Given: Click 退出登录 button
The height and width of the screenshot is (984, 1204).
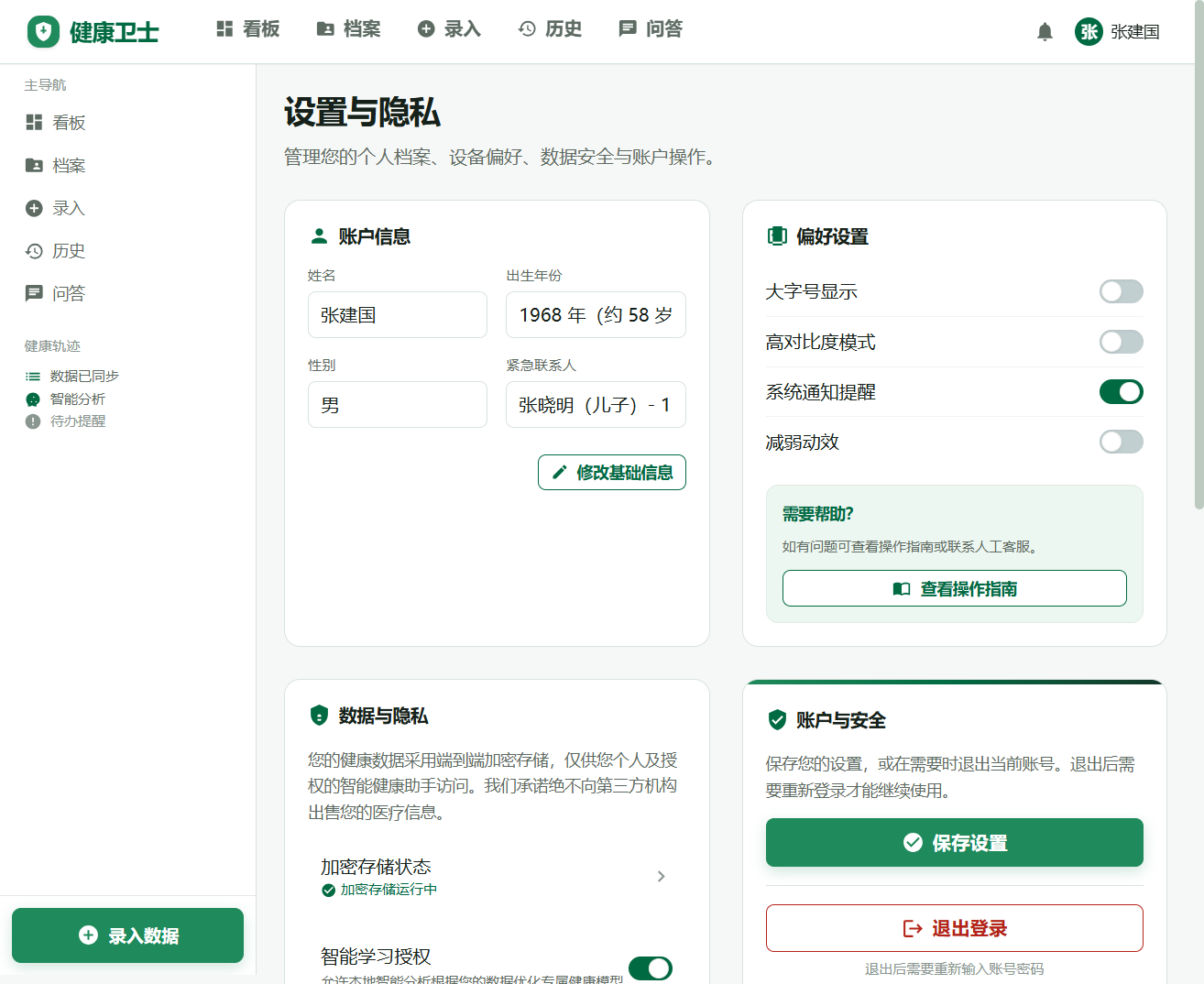Looking at the screenshot, I should pos(955,928).
